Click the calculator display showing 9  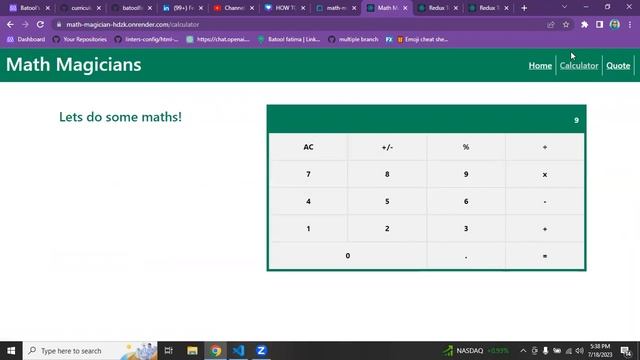[x=427, y=120]
